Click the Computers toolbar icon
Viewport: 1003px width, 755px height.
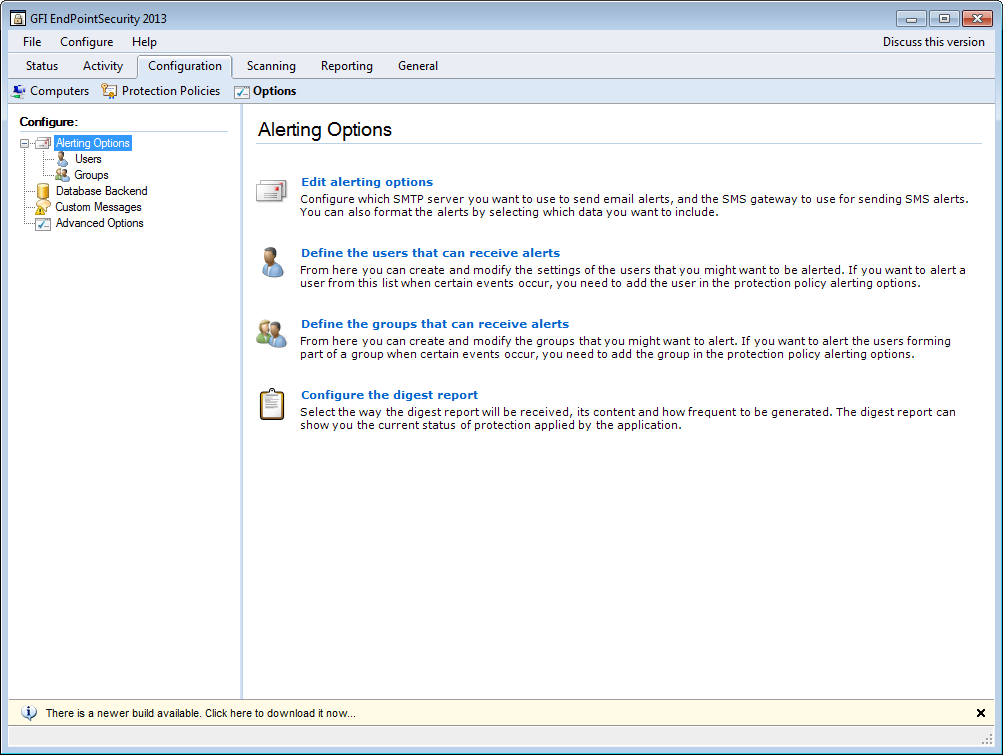pos(19,91)
